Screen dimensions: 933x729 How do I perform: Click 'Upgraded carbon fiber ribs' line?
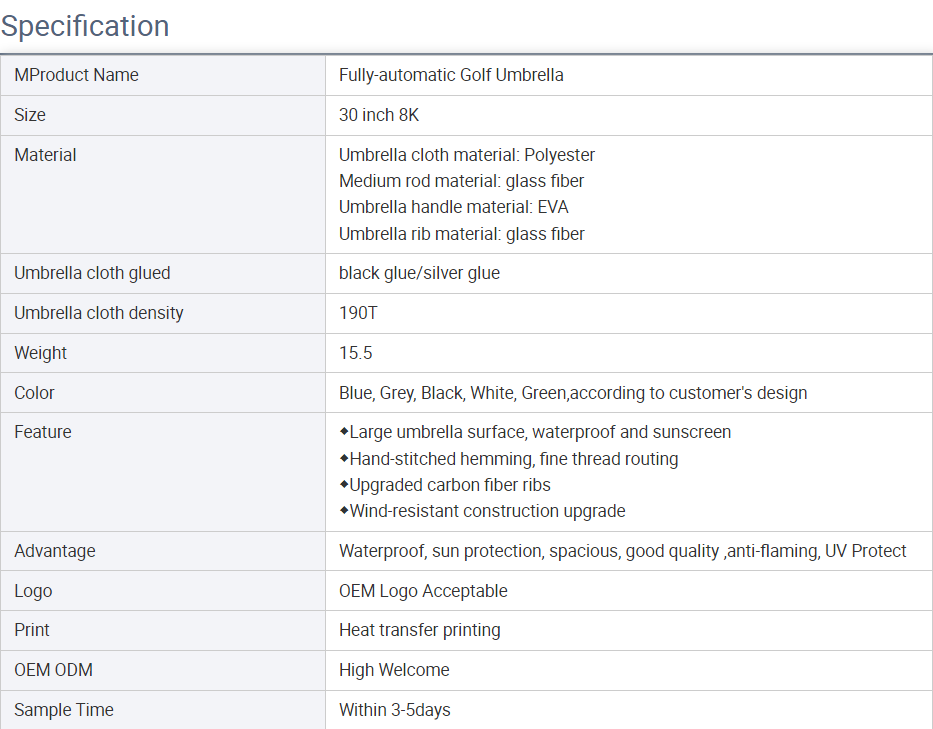coord(445,485)
